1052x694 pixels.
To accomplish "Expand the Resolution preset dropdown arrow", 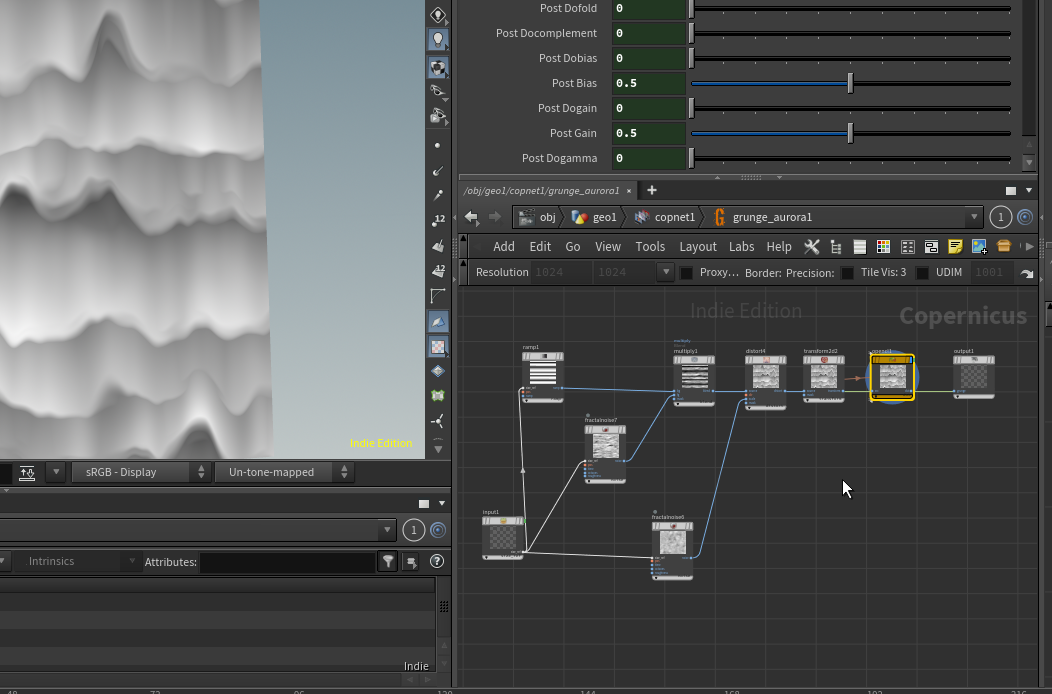I will tap(666, 272).
